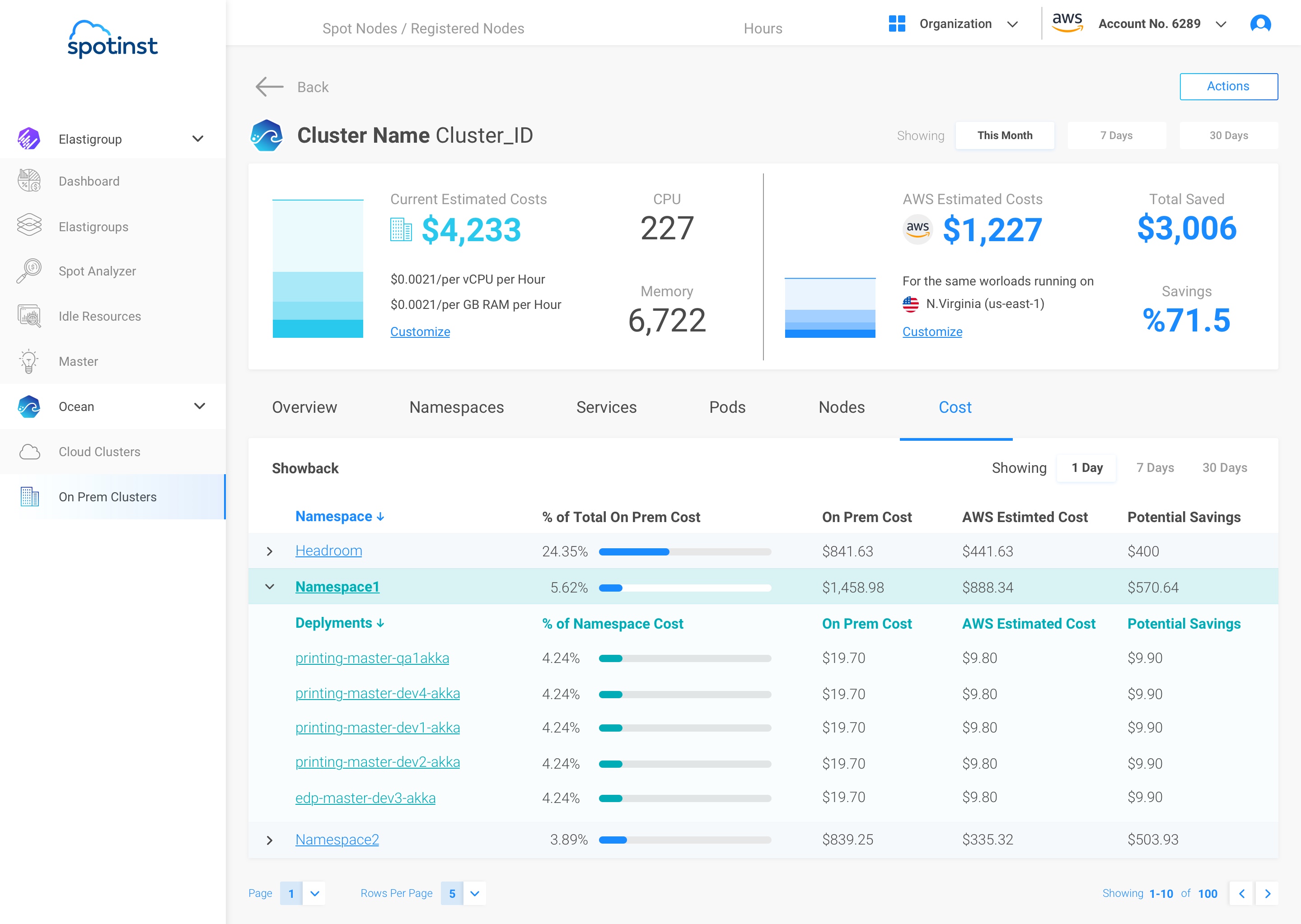Click the Dashboard sidebar icon

coord(29,181)
